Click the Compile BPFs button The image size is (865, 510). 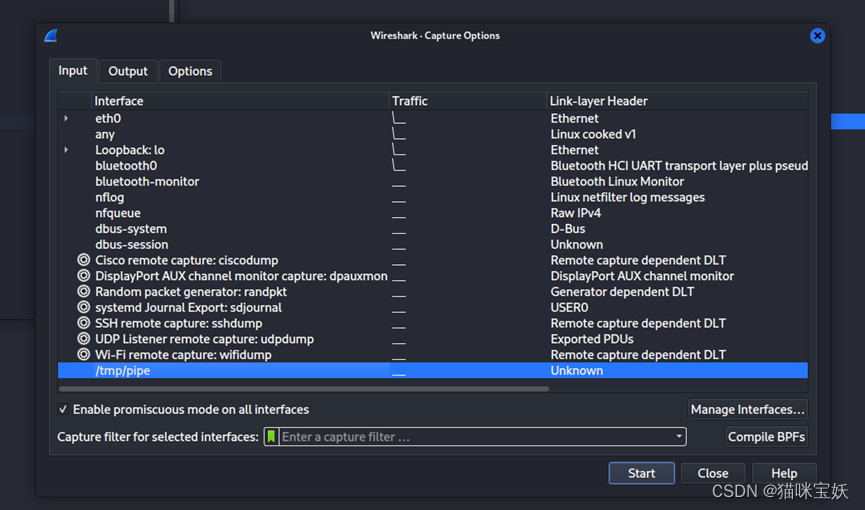[x=766, y=437]
